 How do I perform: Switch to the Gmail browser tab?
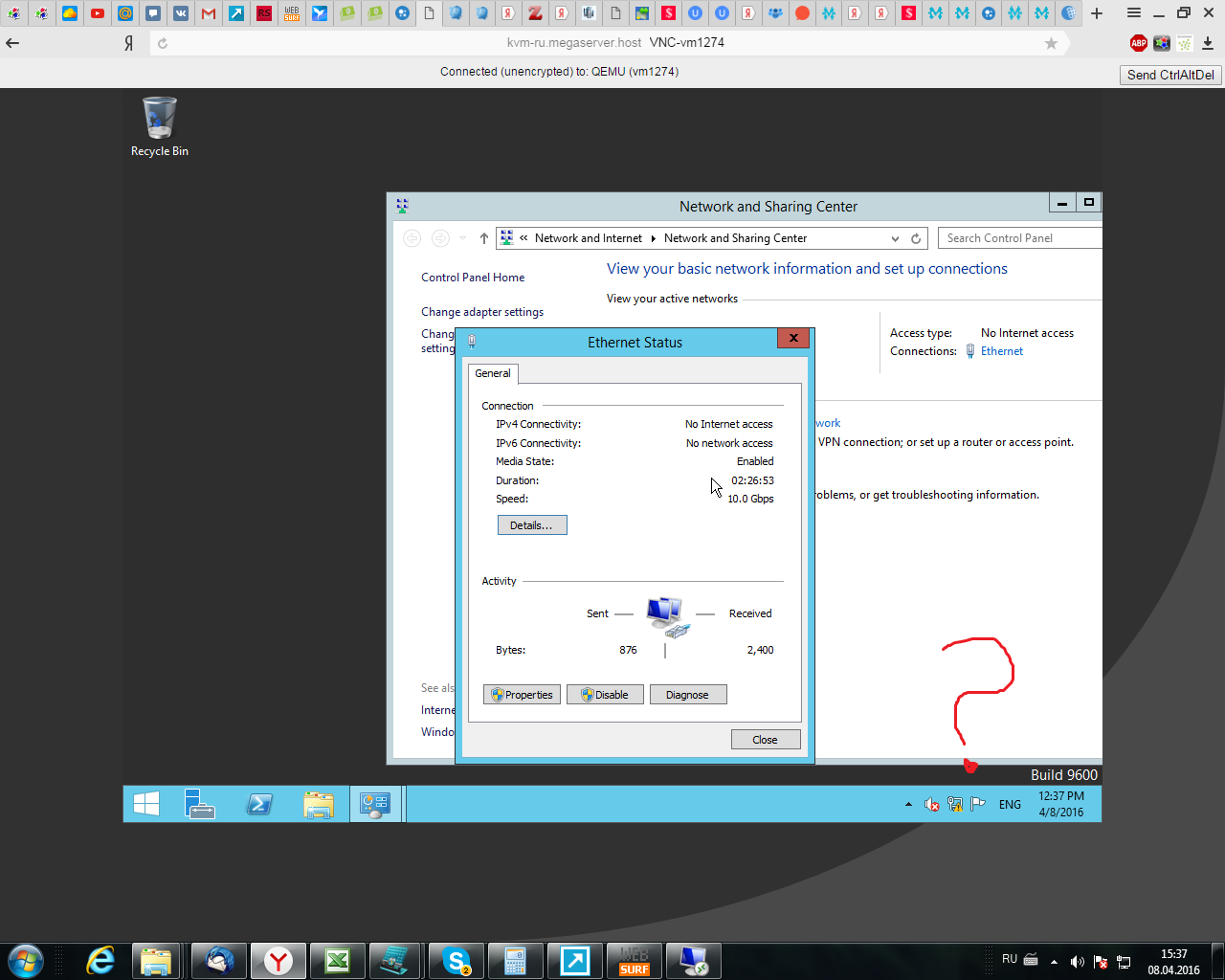(x=209, y=13)
